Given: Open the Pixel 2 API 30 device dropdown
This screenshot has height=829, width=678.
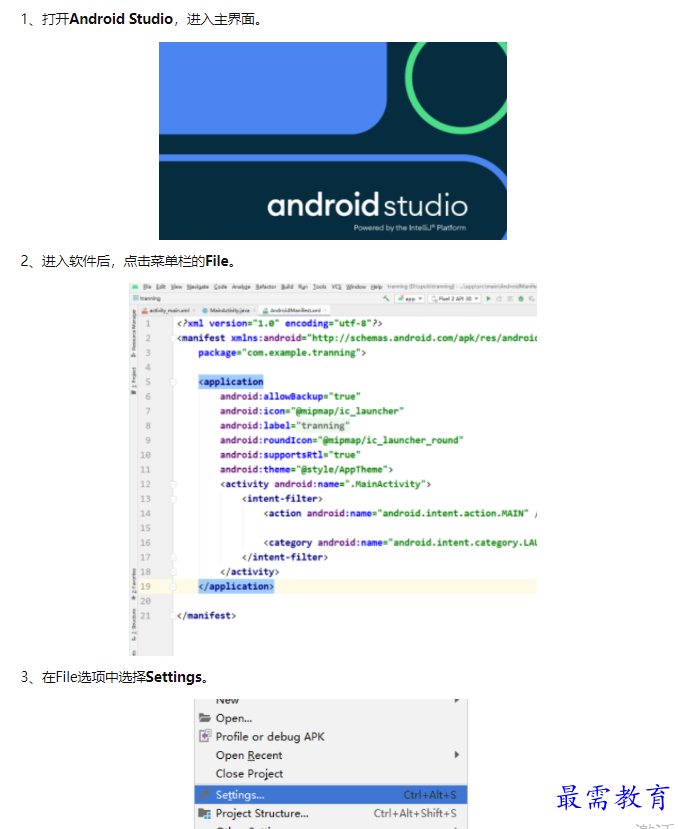Looking at the screenshot, I should pos(455,299).
